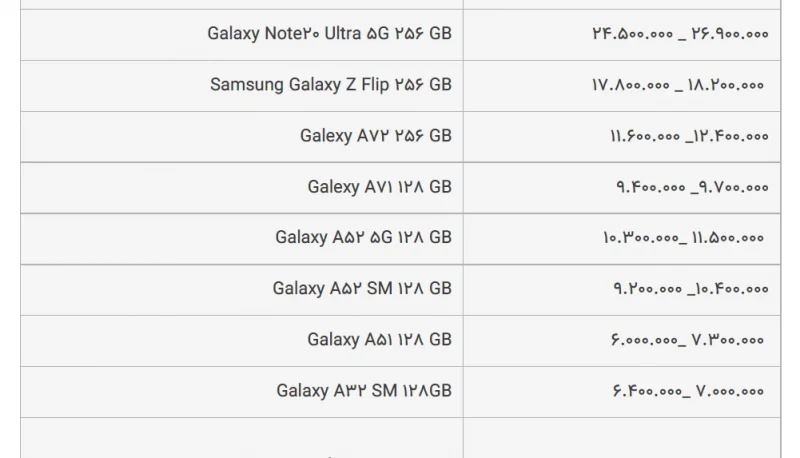
Task: Click the model-name cell below Galaxy A32 SM
Action: point(241,438)
